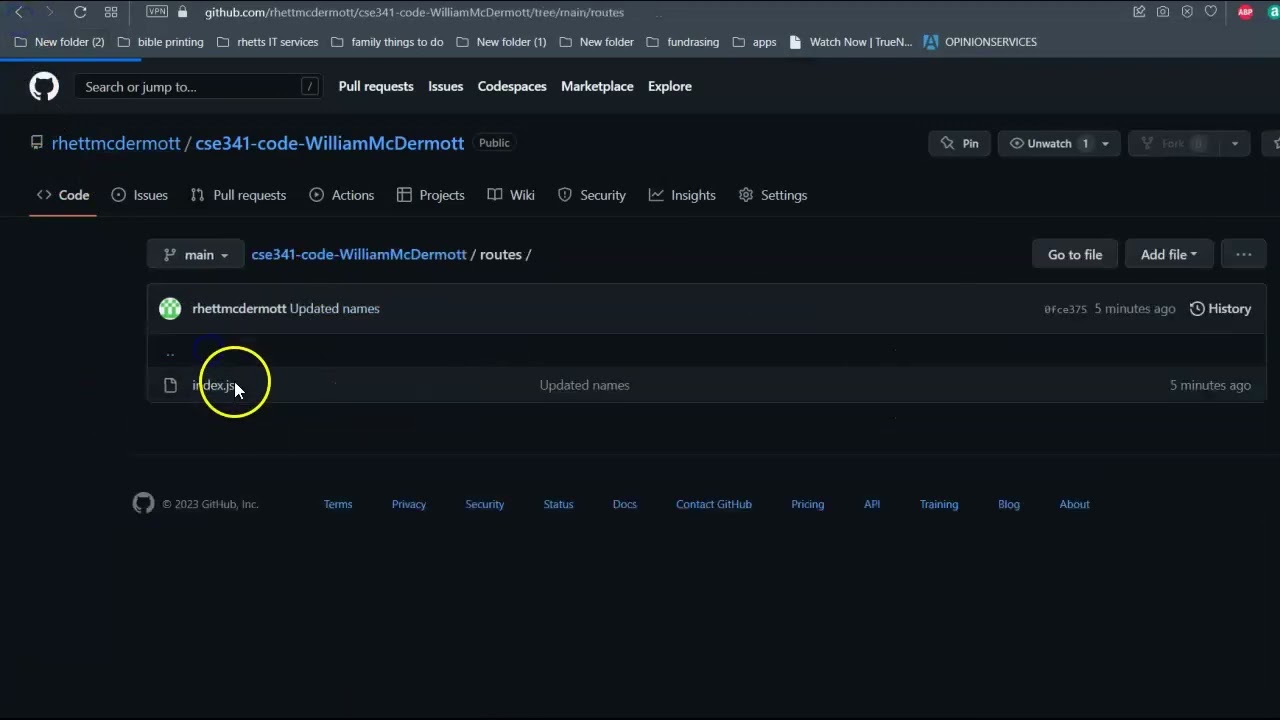The image size is (1280, 720).
Task: Click the padlock site security icon
Action: 182,12
